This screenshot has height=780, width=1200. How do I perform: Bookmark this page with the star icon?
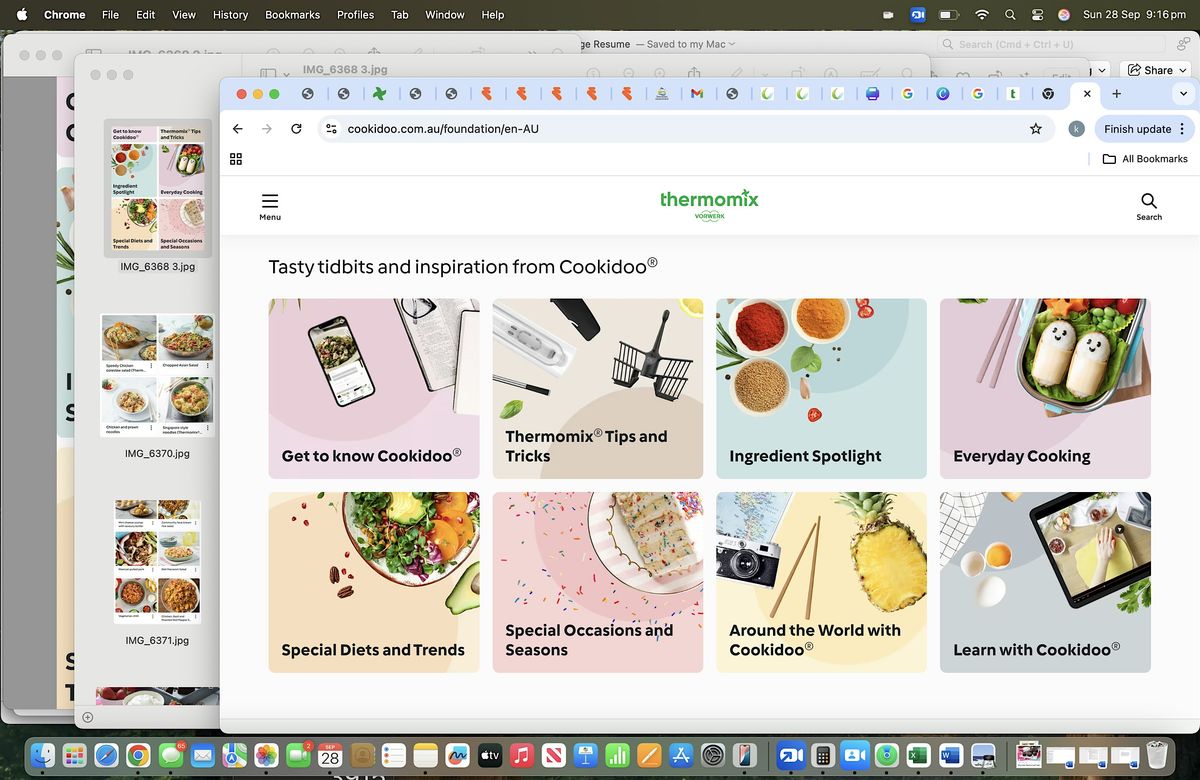1036,129
